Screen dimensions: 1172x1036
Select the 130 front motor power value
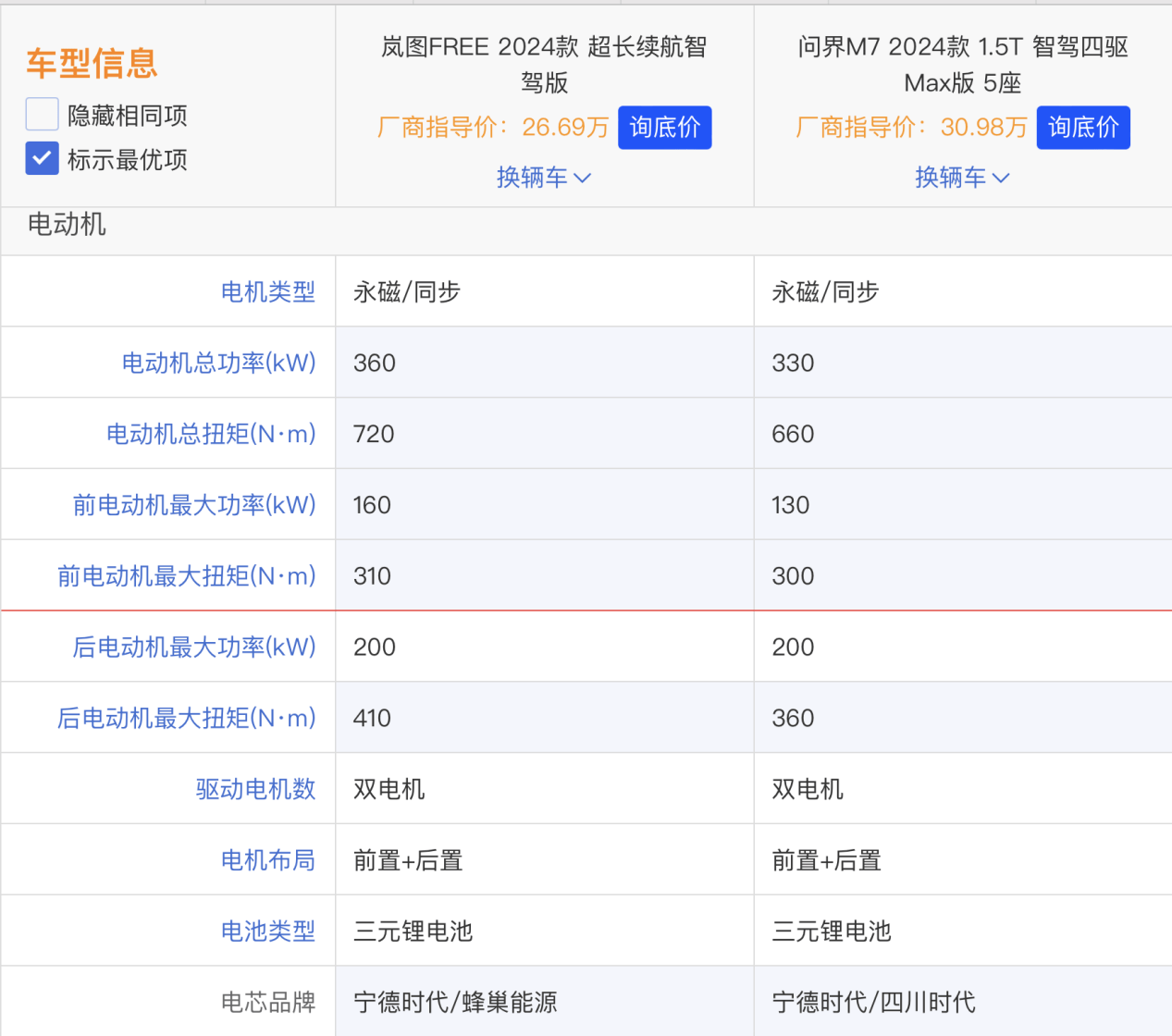click(x=791, y=505)
